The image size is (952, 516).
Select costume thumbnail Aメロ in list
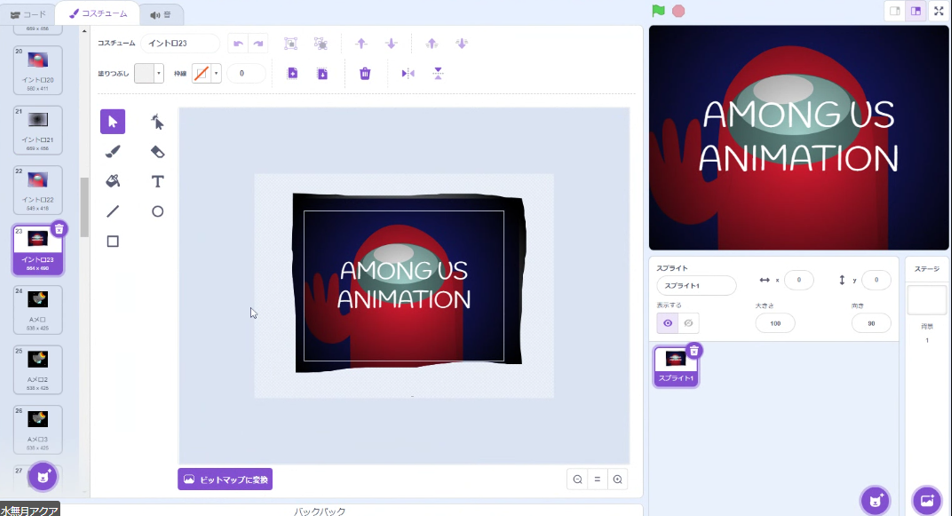click(38, 309)
